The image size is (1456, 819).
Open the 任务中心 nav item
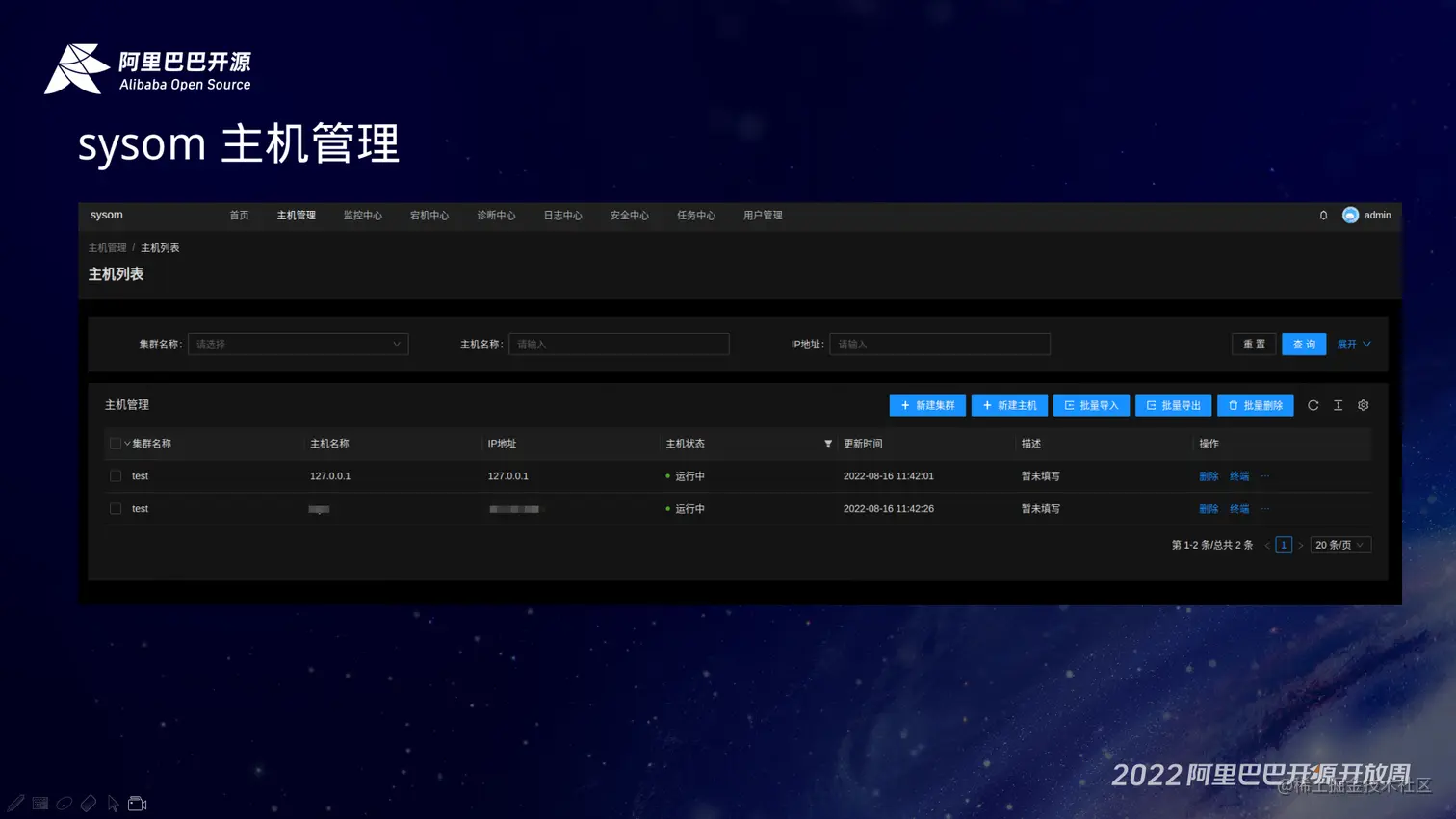tap(696, 216)
